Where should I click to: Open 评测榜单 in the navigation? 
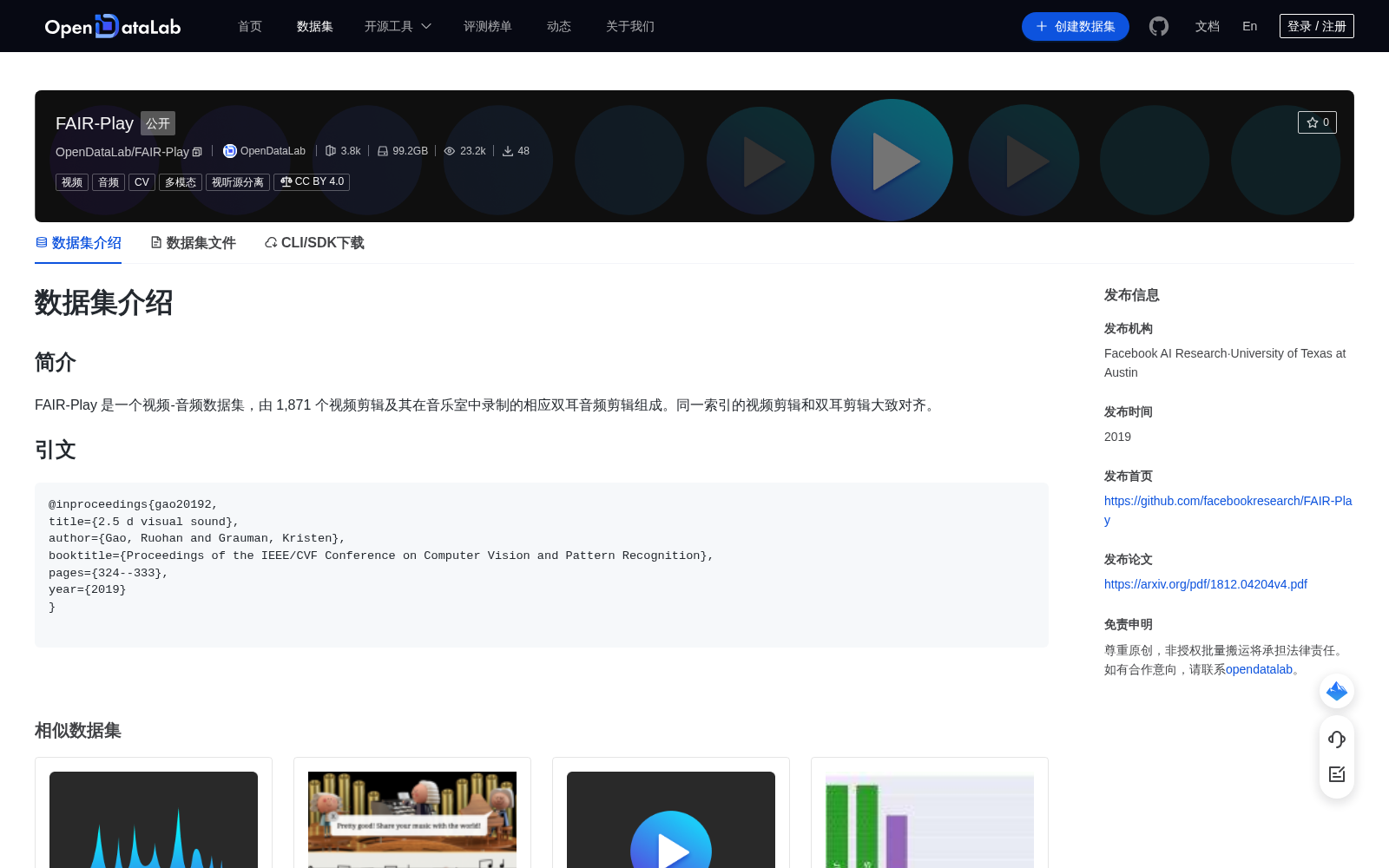point(488,26)
